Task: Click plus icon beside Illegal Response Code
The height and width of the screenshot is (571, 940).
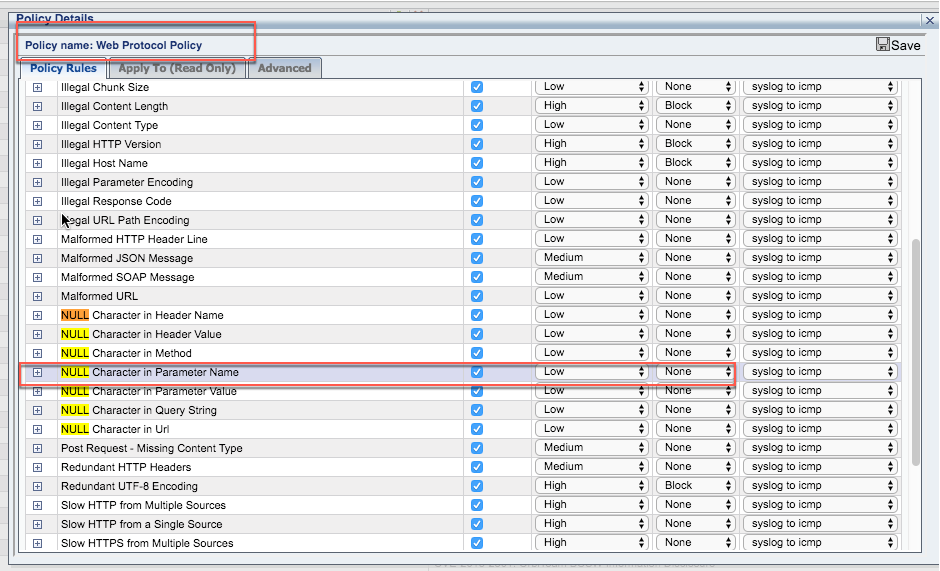Action: 38,201
